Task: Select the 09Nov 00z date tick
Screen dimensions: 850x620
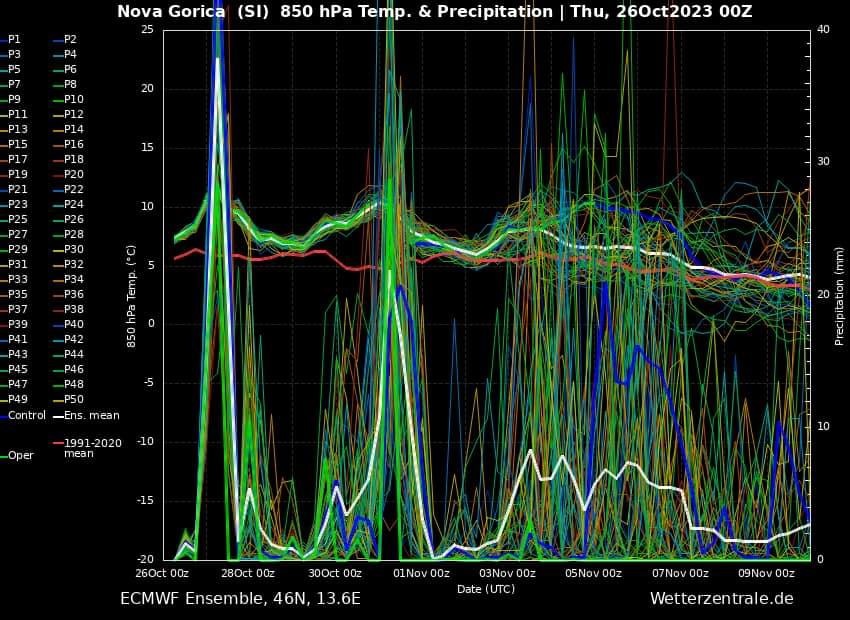Action: tap(766, 573)
